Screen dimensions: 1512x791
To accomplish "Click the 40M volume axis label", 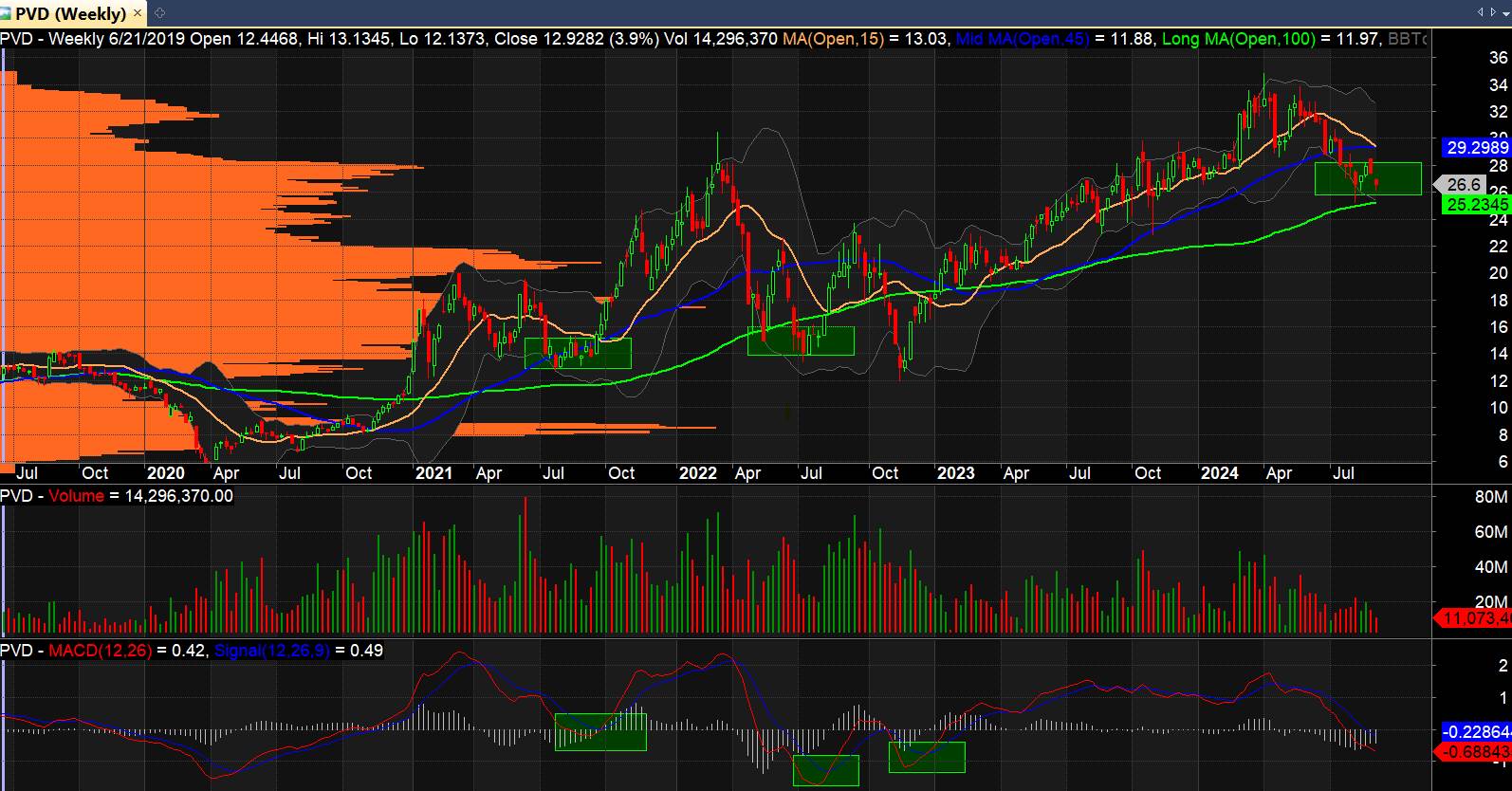I will tap(1492, 567).
